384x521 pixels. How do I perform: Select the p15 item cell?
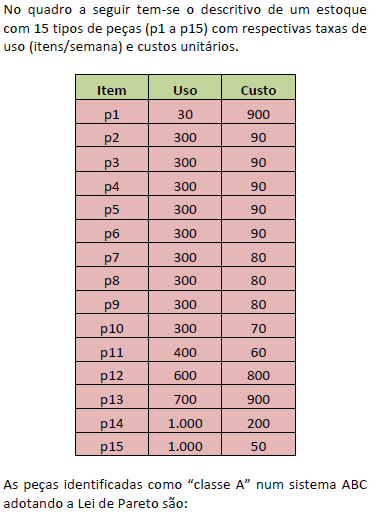coord(112,444)
